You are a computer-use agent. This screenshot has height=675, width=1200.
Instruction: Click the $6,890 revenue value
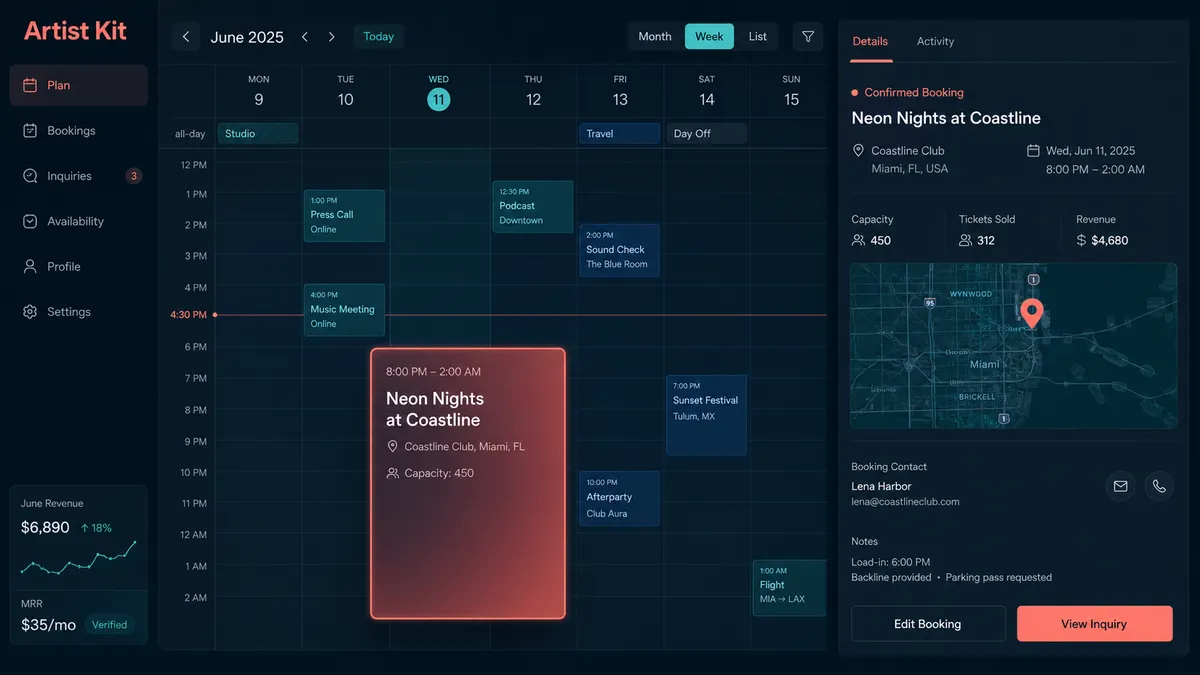[x=45, y=527]
